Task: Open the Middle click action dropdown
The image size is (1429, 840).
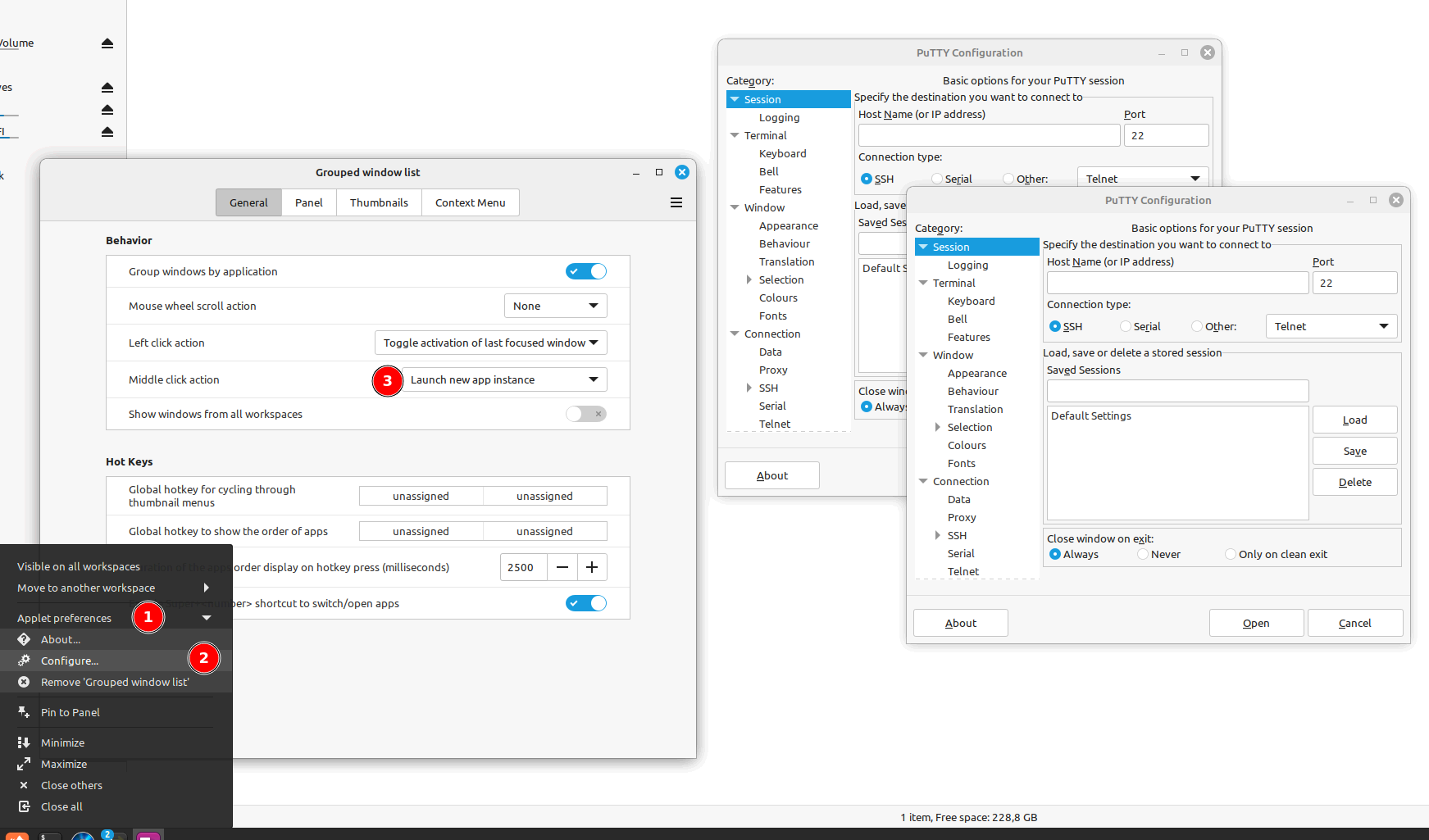Action: pos(504,379)
